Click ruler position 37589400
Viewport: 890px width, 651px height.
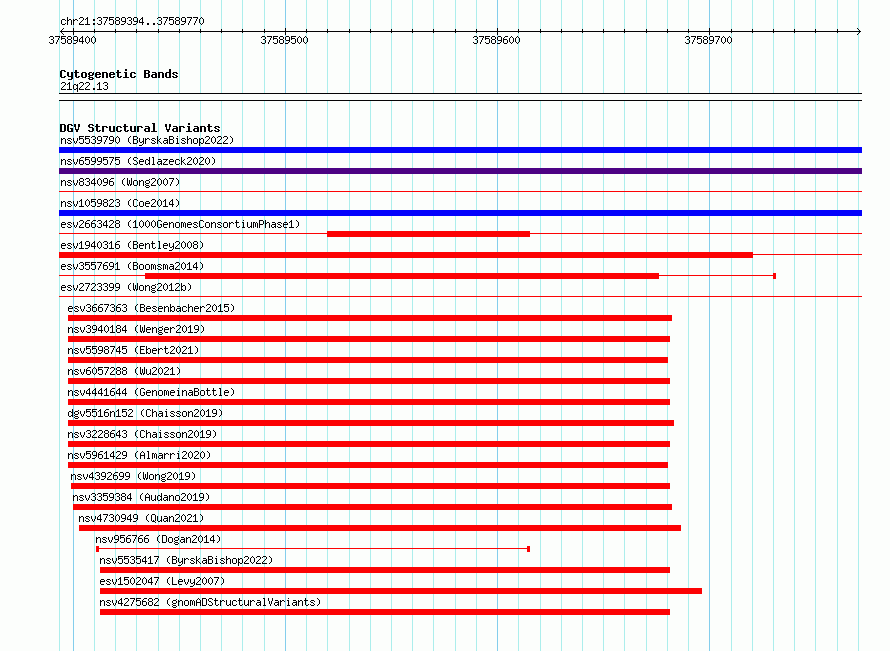click(x=73, y=40)
